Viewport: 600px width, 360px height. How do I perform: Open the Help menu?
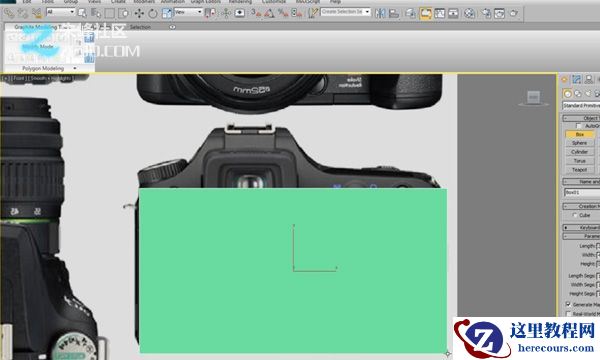pos(335,2)
